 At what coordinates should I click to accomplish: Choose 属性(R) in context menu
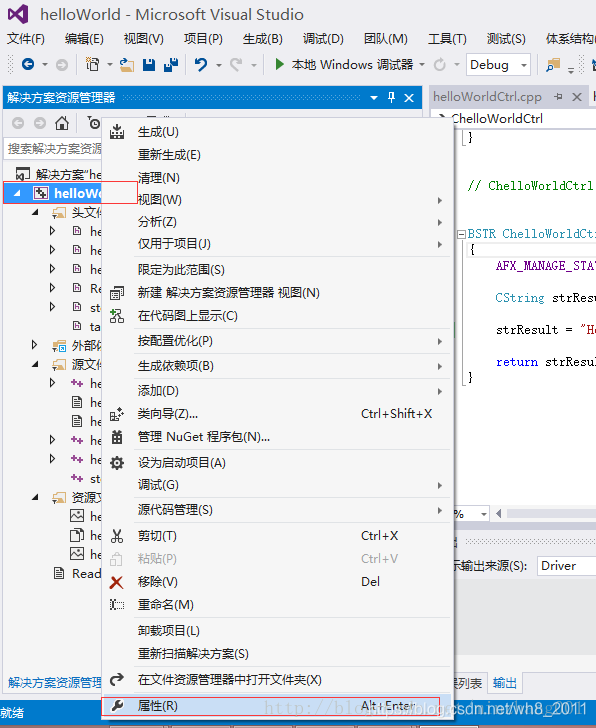click(277, 706)
